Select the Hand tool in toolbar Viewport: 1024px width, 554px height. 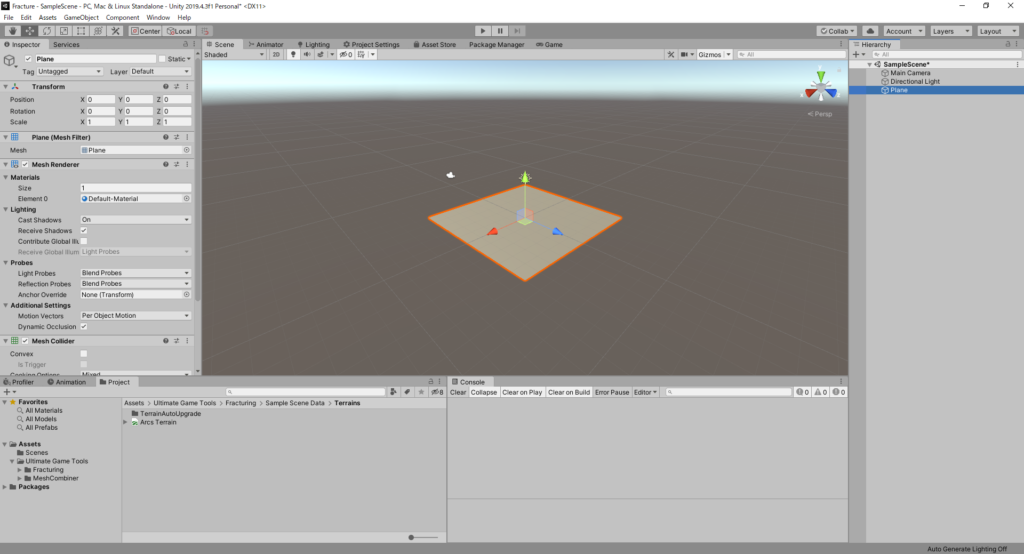[12, 31]
